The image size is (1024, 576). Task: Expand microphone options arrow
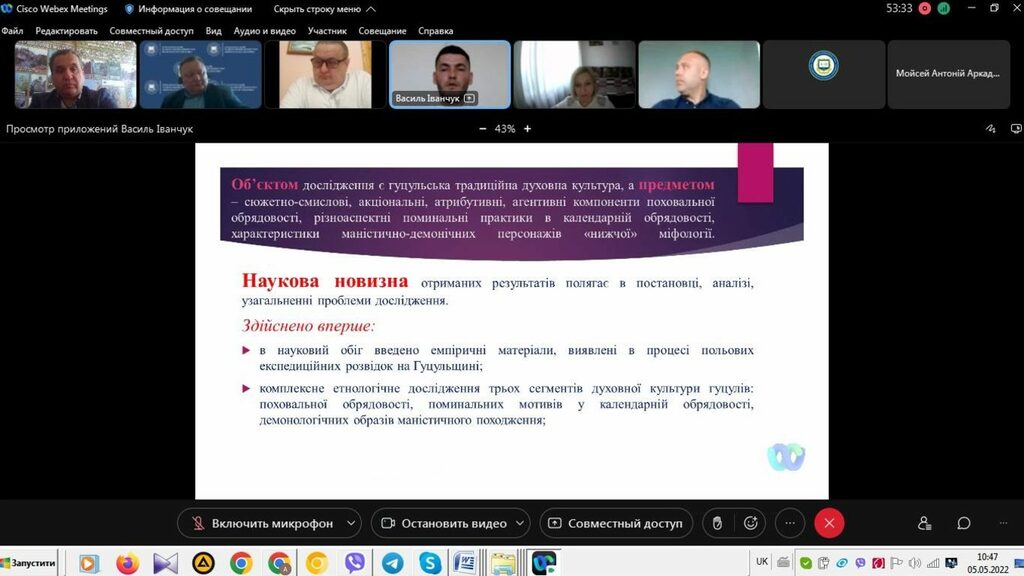point(350,523)
